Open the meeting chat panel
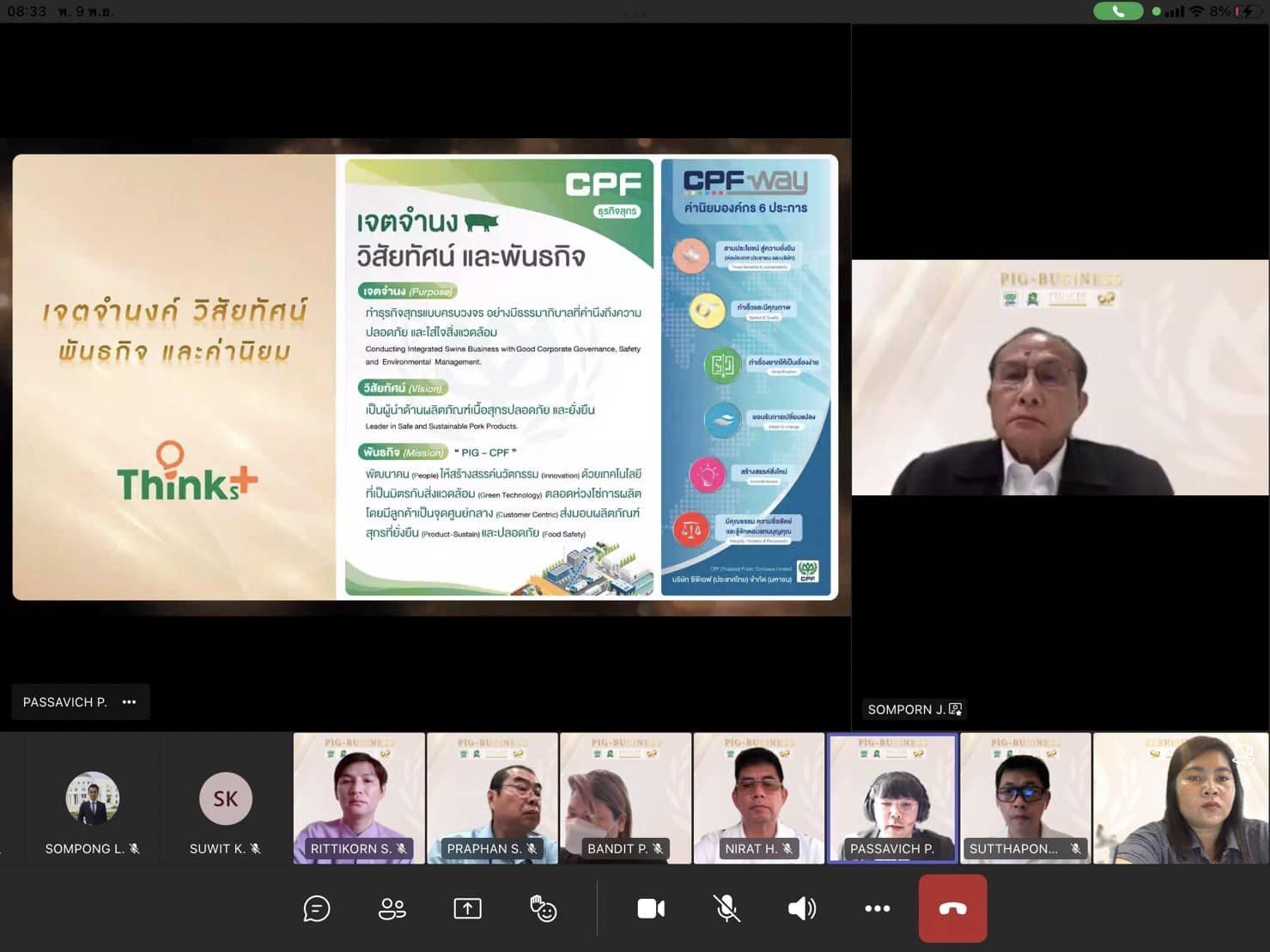 click(317, 908)
